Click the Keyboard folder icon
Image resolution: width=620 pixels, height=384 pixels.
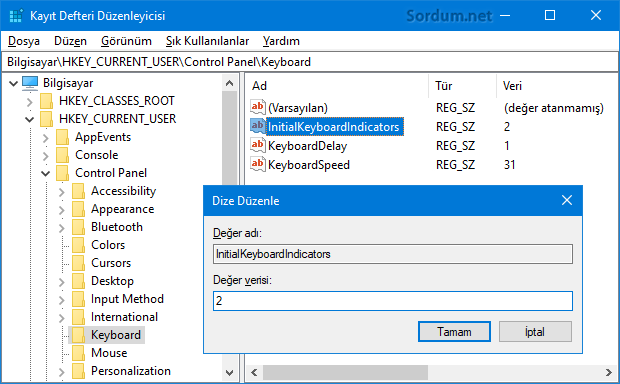coord(78,335)
